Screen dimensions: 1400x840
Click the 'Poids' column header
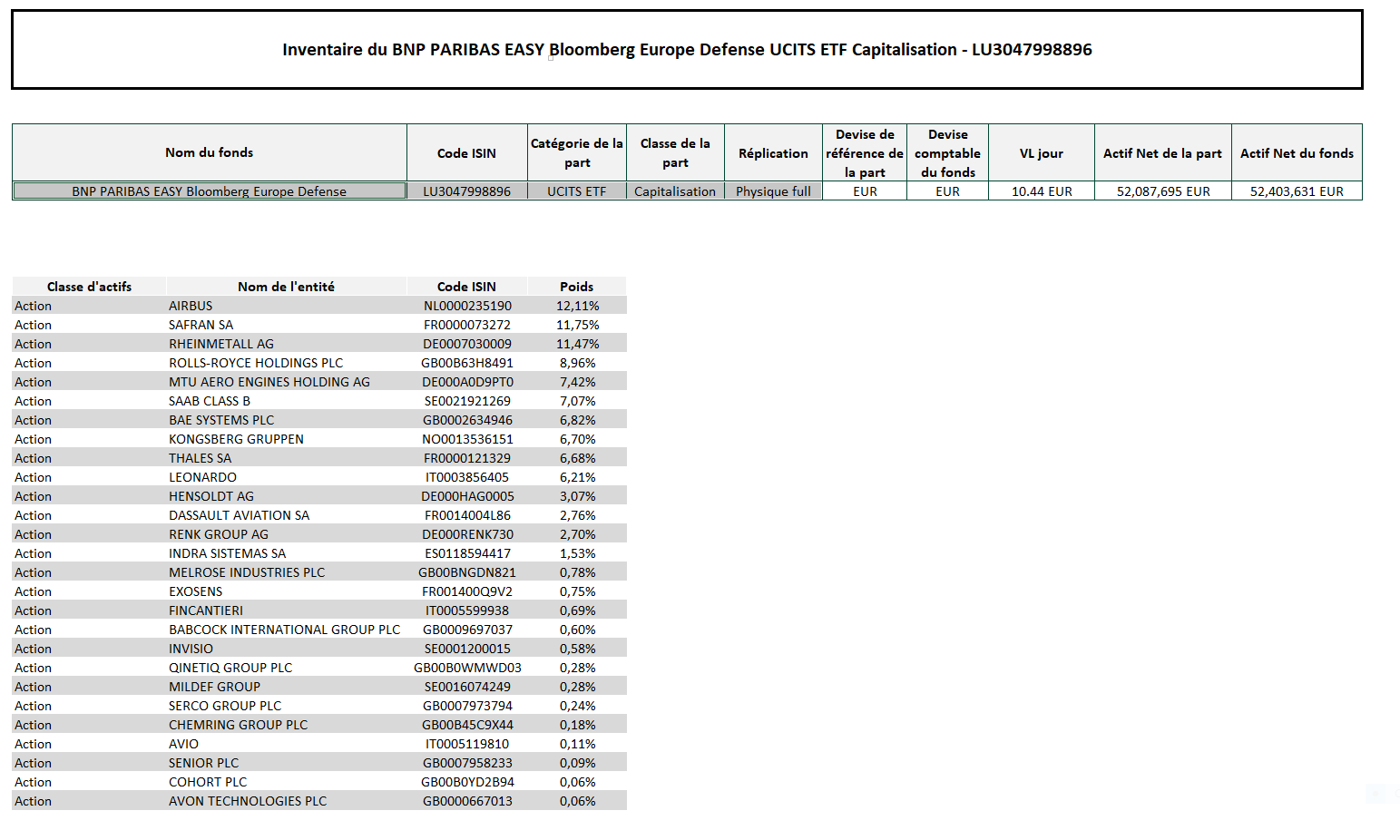(576, 287)
